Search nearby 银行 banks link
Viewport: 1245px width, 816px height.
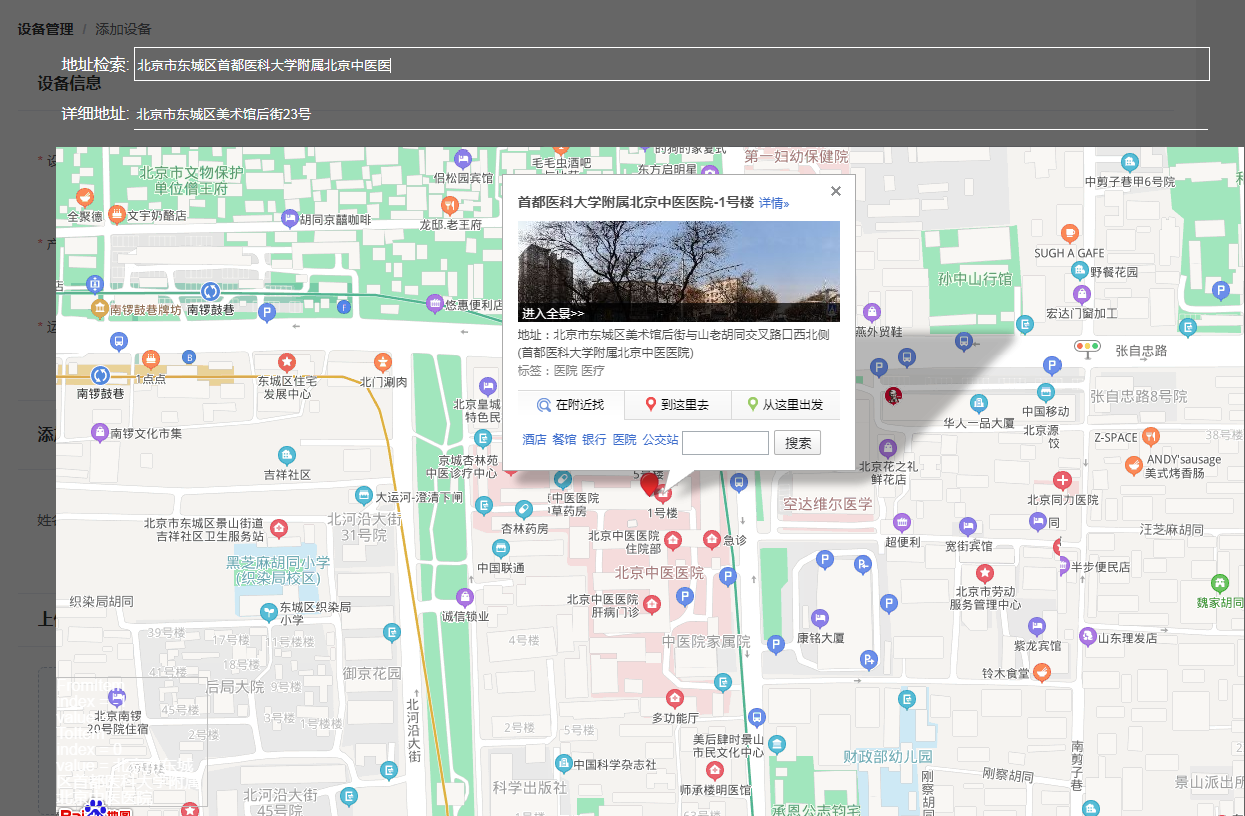(x=594, y=440)
